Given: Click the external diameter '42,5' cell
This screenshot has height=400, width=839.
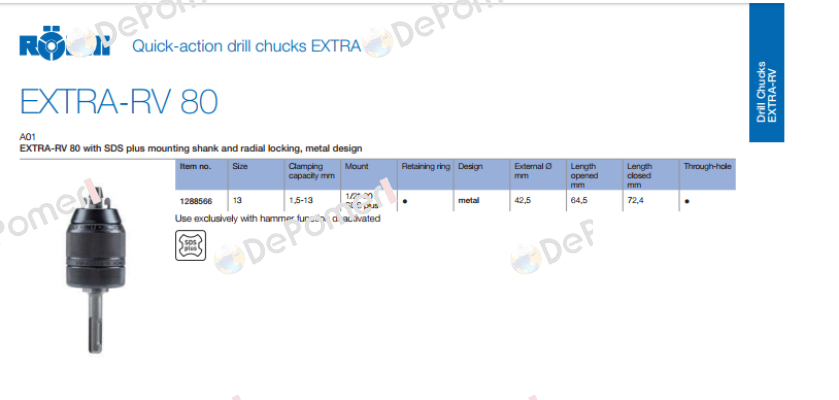Looking at the screenshot, I should click(538, 201).
